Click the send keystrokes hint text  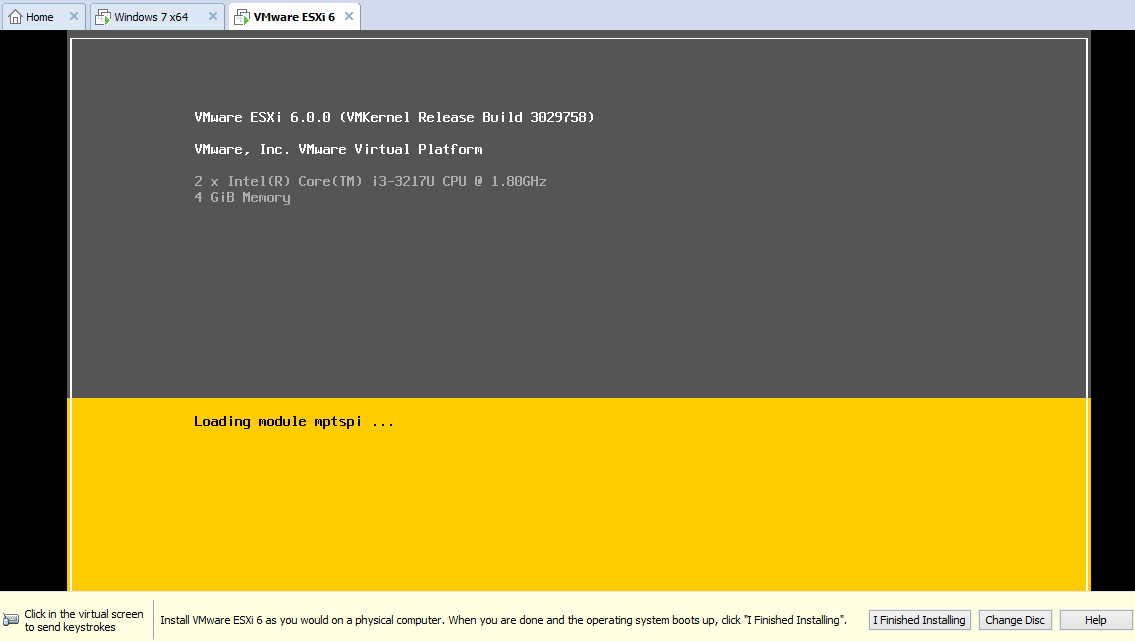tap(84, 620)
